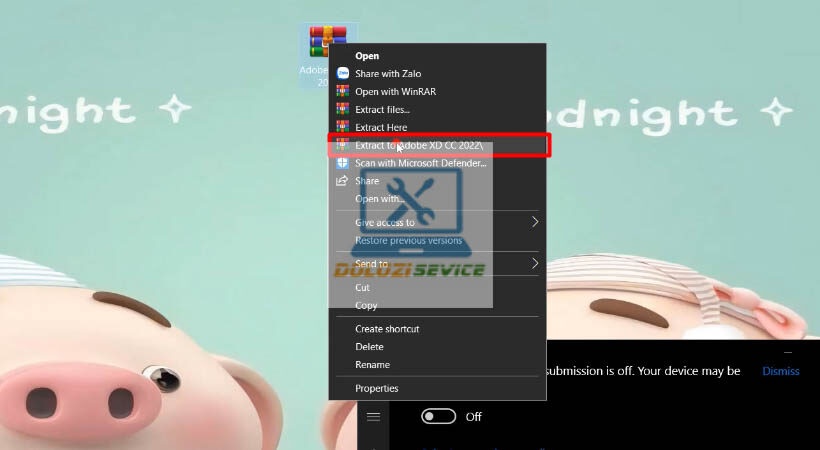Expand the Send to submenu arrow
The image size is (820, 450).
[534, 263]
